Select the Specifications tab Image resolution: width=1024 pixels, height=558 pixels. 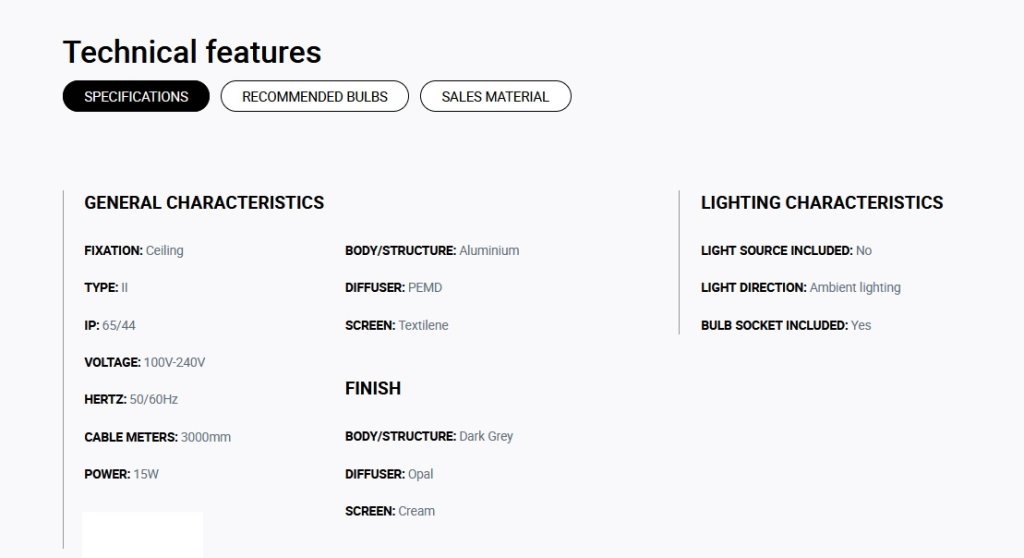(x=136, y=96)
